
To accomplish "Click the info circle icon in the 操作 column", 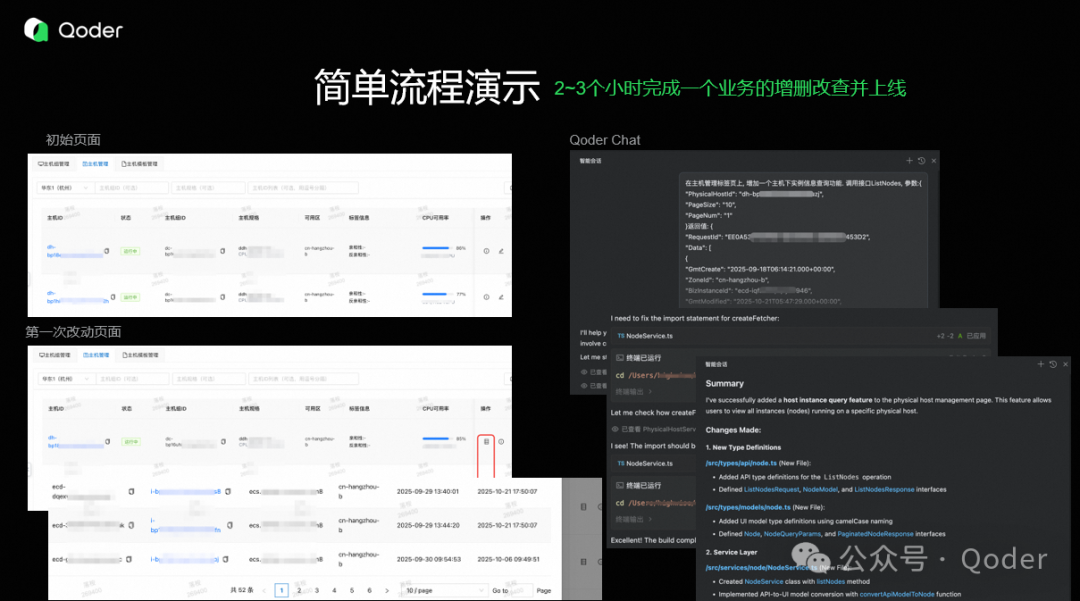I will [485, 250].
